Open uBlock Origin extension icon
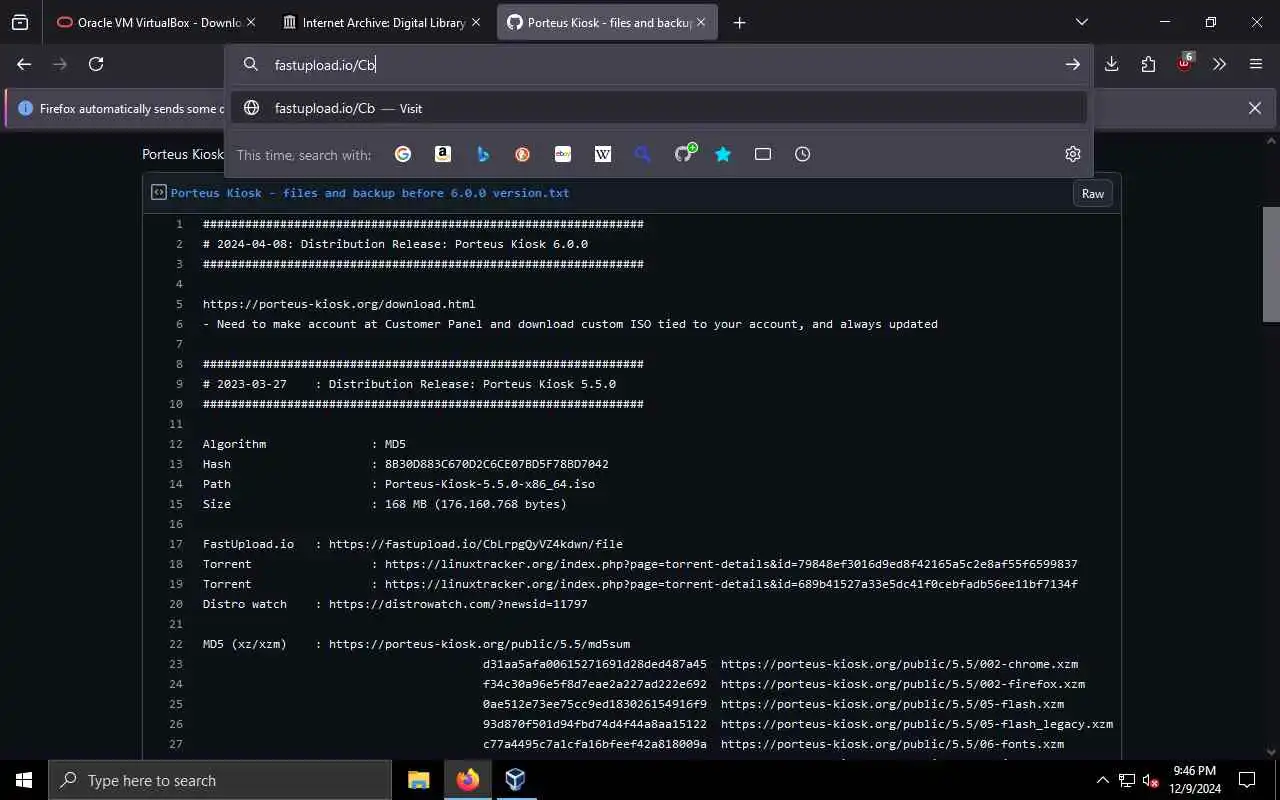This screenshot has height=800, width=1280. tap(1185, 64)
